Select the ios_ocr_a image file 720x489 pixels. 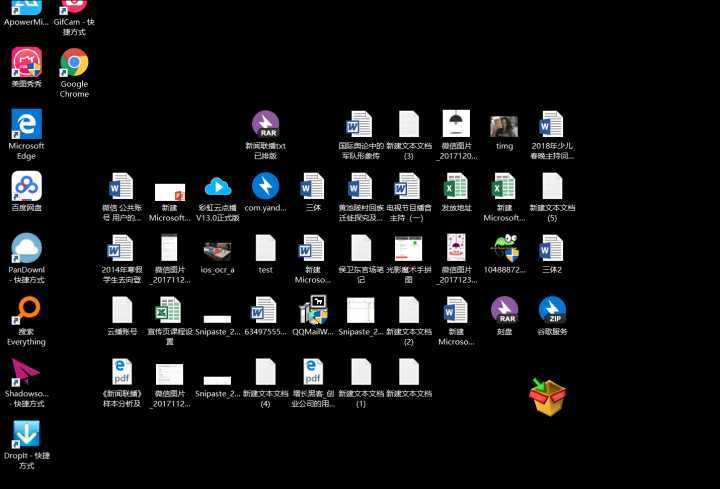click(x=217, y=249)
